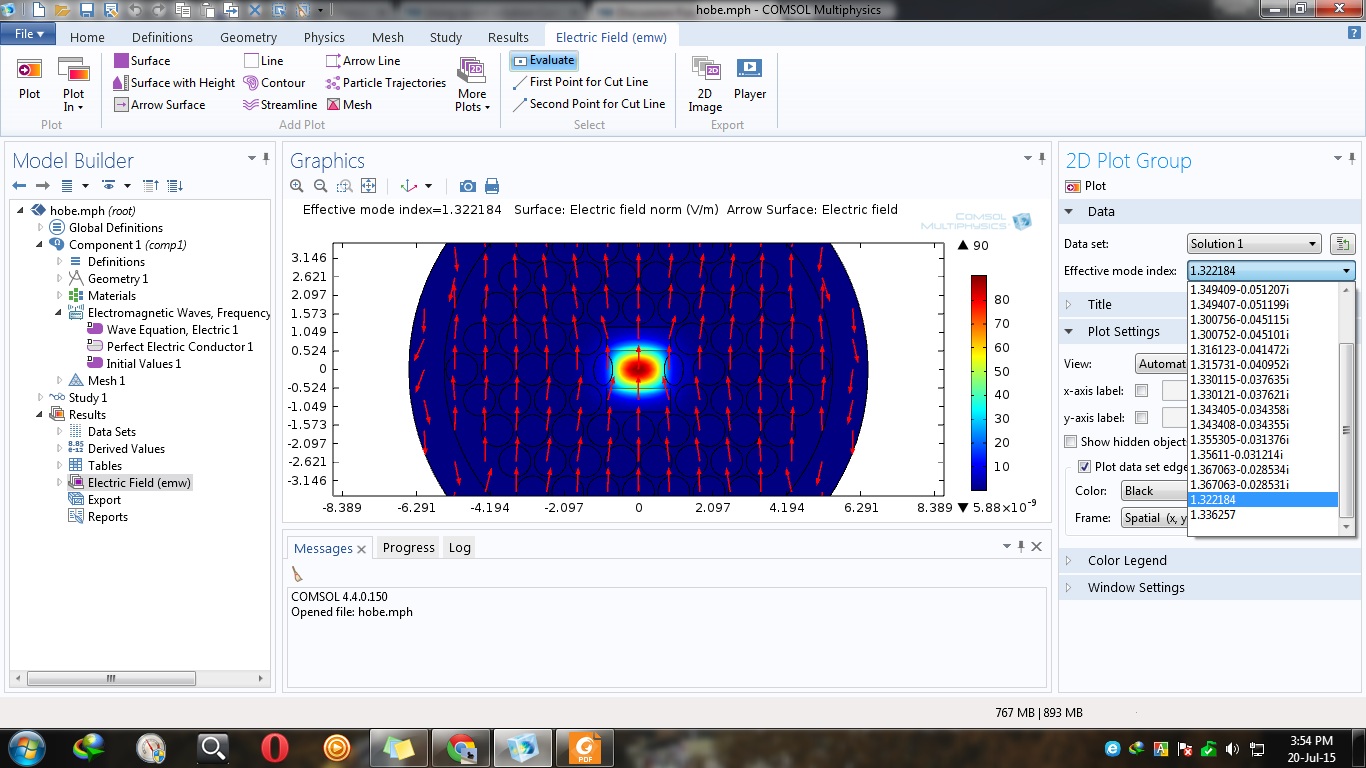The image size is (1366, 768).
Task: Add a Contour plot
Action: (x=275, y=83)
